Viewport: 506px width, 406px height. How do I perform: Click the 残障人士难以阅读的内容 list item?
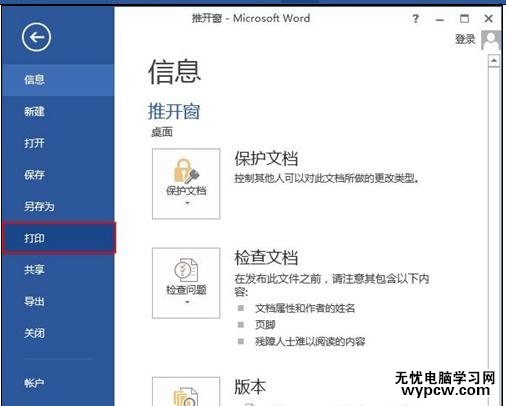[x=310, y=341]
